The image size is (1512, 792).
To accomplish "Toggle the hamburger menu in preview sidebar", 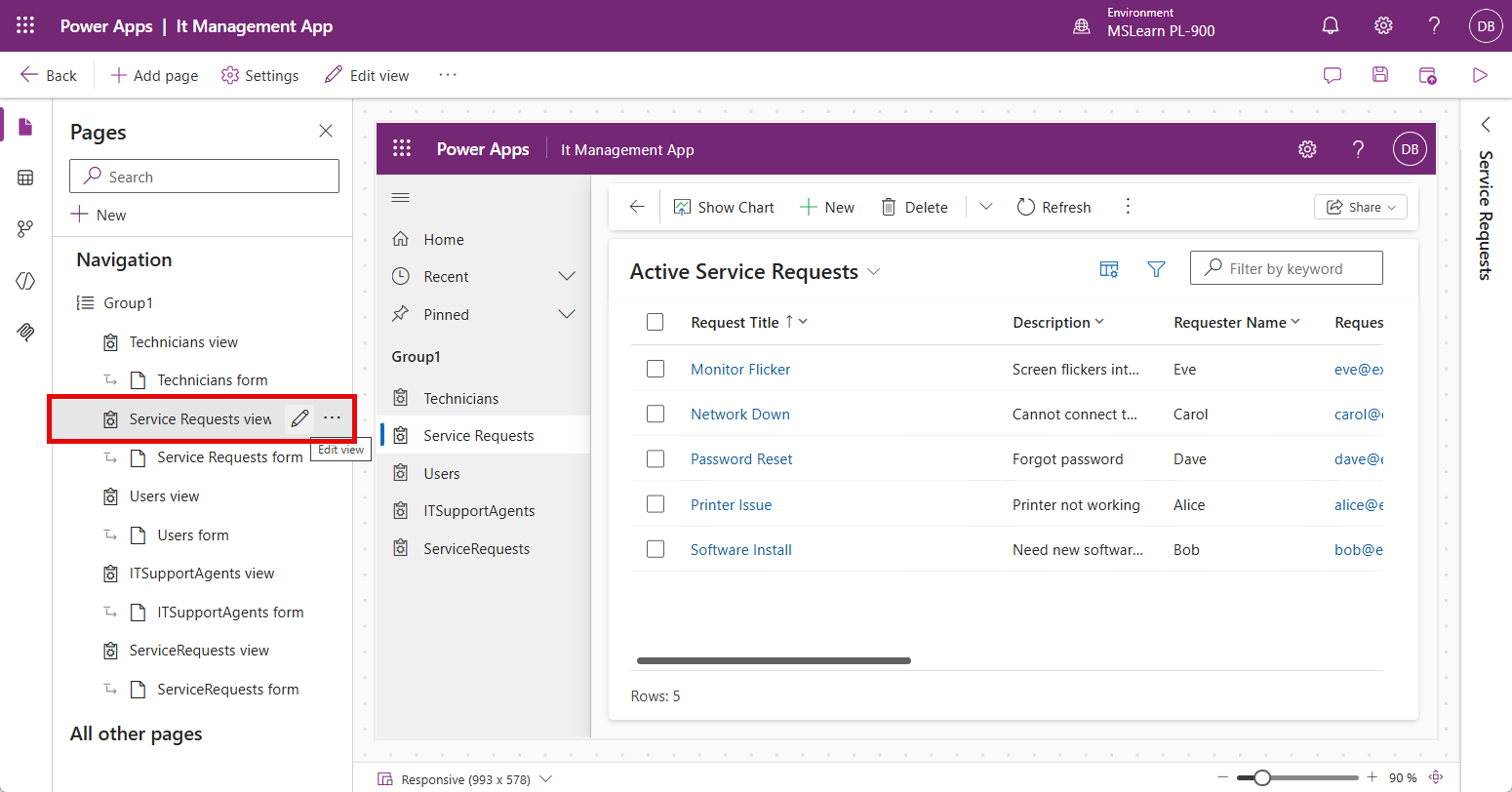I will (400, 198).
